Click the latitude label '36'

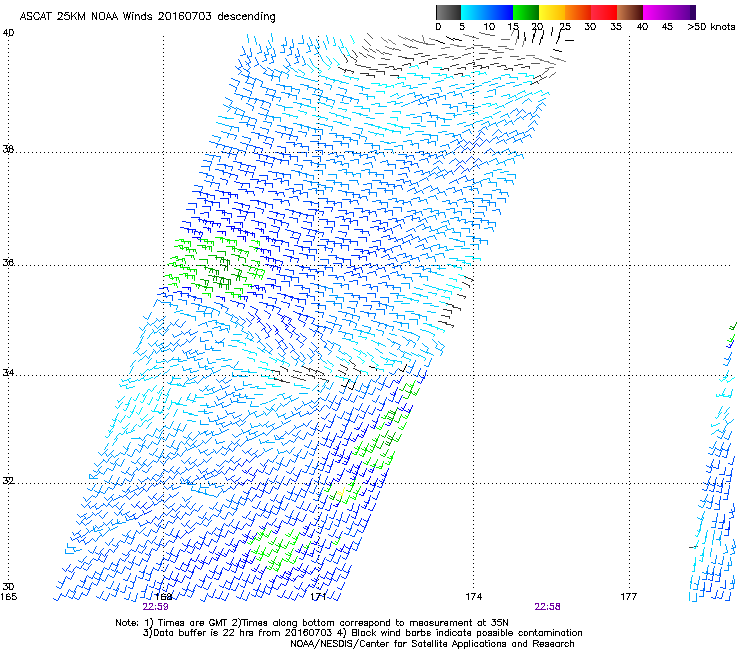[8, 262]
